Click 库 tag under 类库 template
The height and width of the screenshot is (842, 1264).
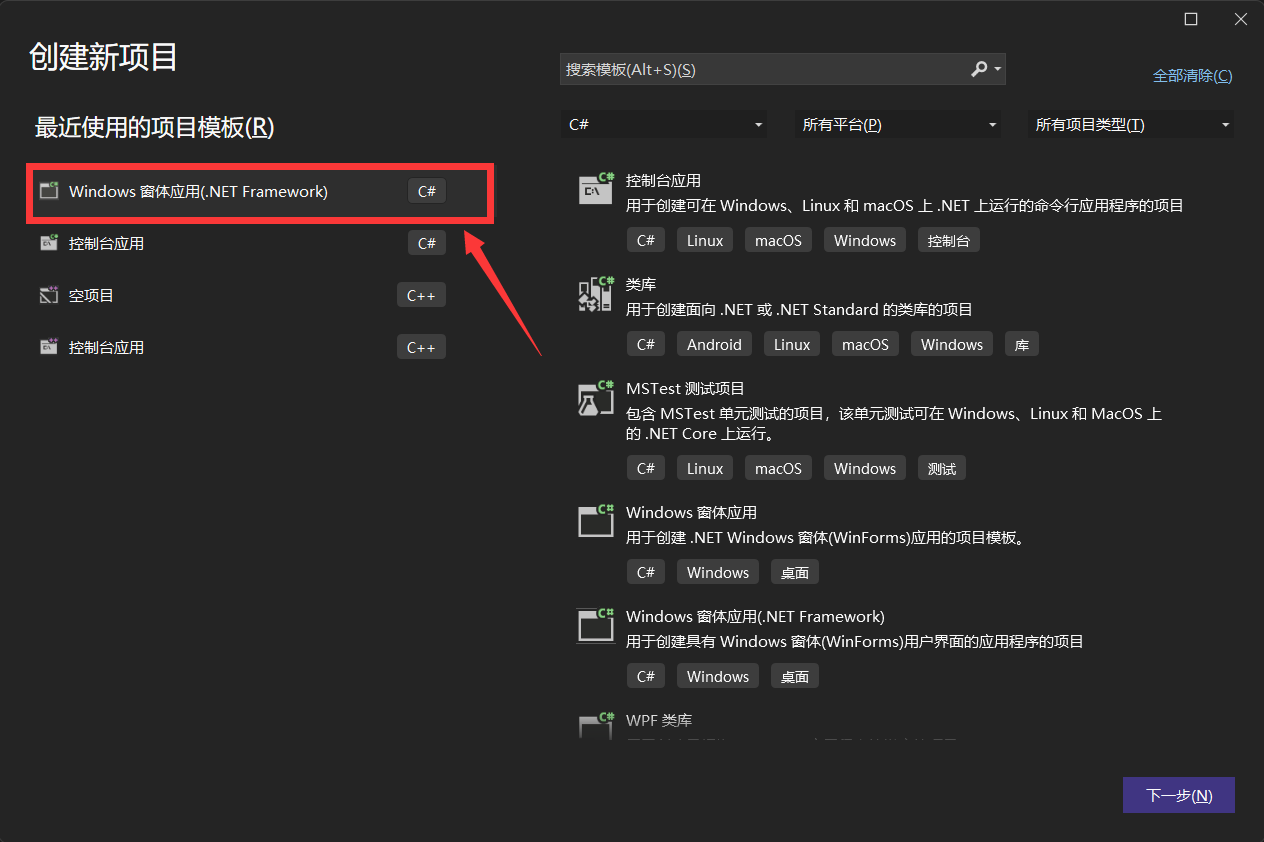tap(1022, 344)
